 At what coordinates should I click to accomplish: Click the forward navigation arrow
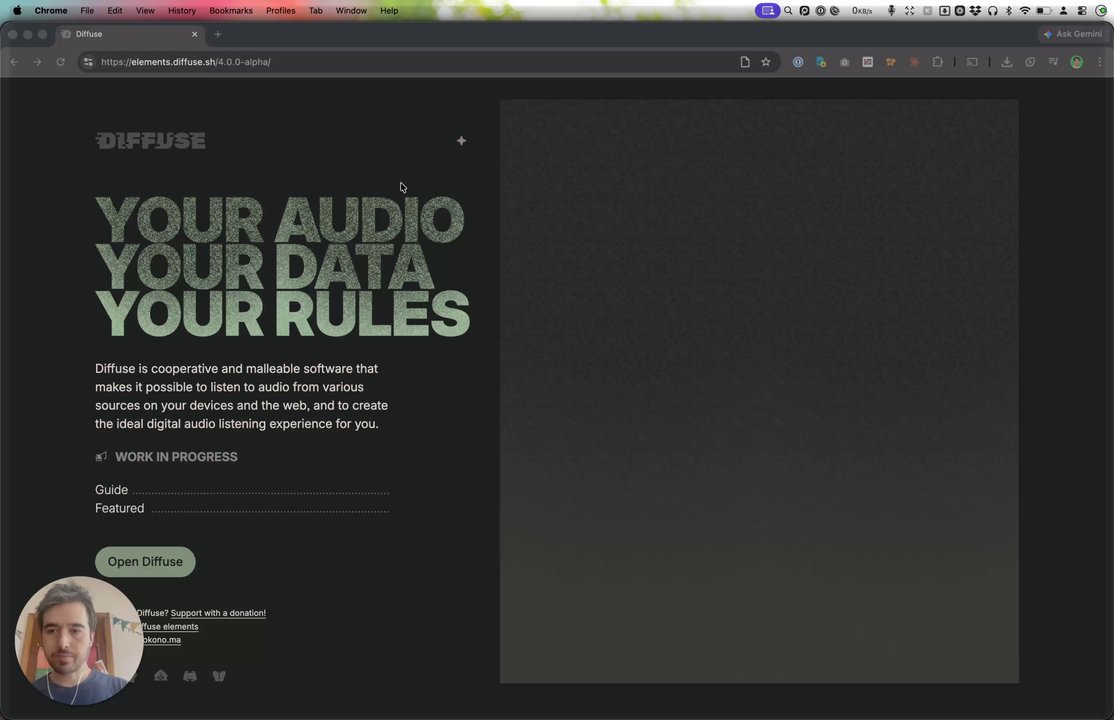point(38,62)
